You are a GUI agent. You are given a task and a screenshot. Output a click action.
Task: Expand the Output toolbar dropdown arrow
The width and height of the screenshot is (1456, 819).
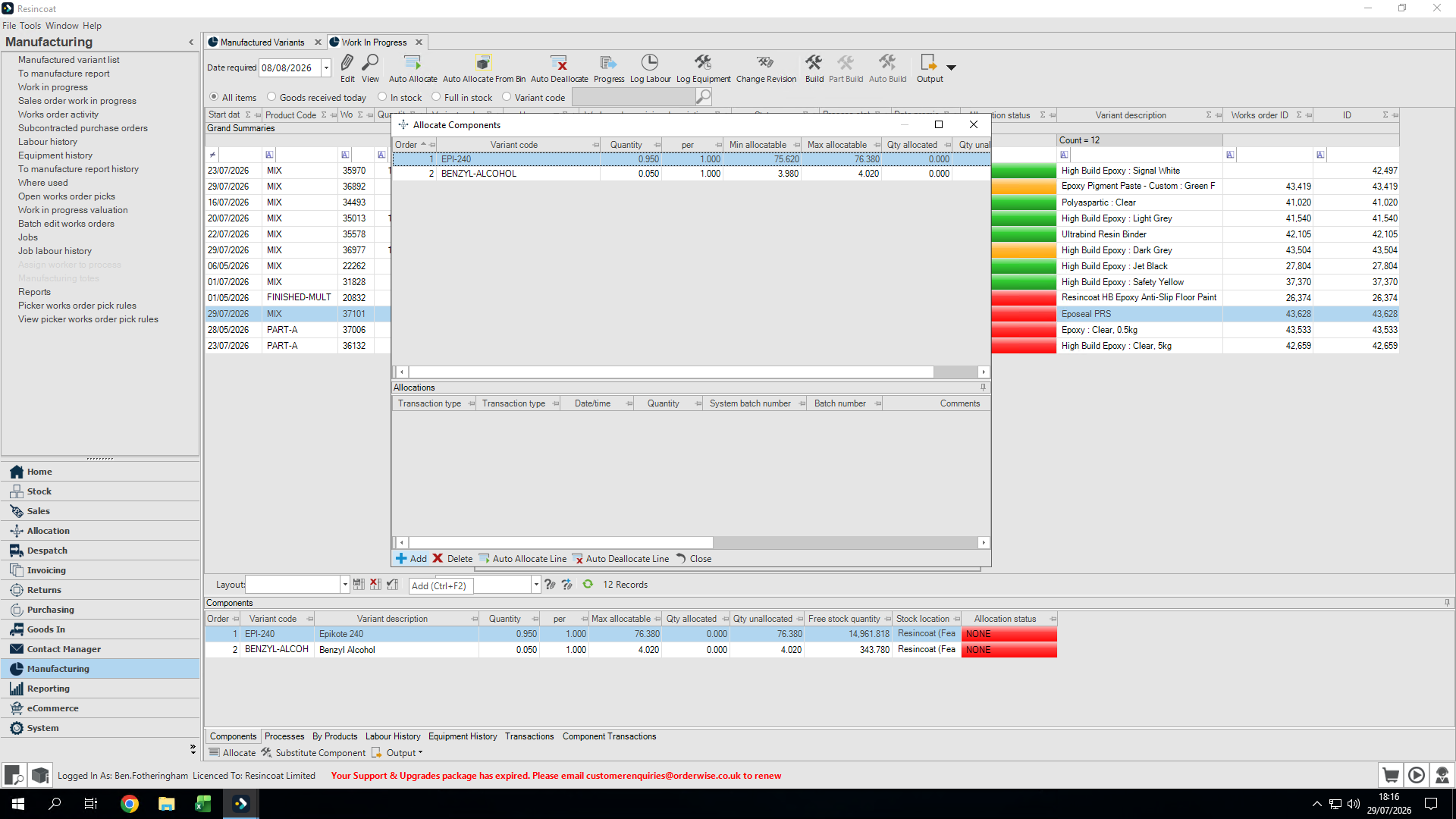point(951,67)
